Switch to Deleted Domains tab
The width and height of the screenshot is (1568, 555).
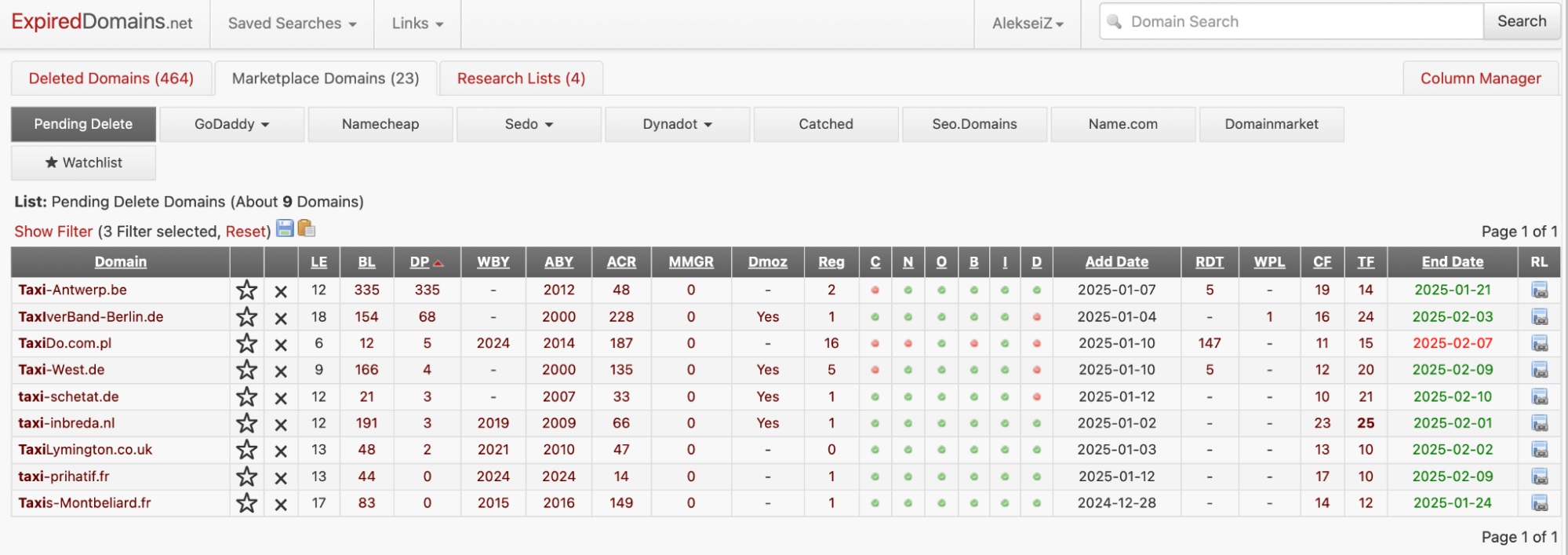pos(111,79)
